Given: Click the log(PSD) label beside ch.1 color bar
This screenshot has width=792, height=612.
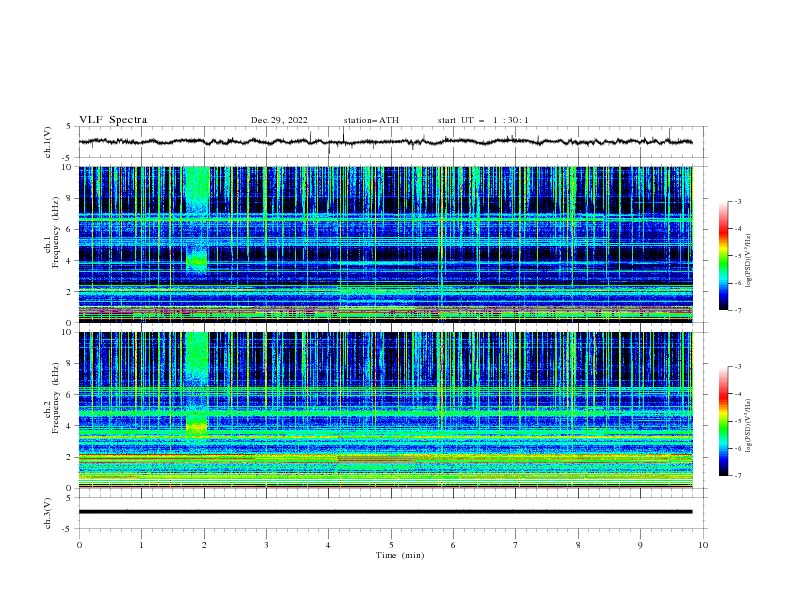Looking at the screenshot, I should [749, 261].
